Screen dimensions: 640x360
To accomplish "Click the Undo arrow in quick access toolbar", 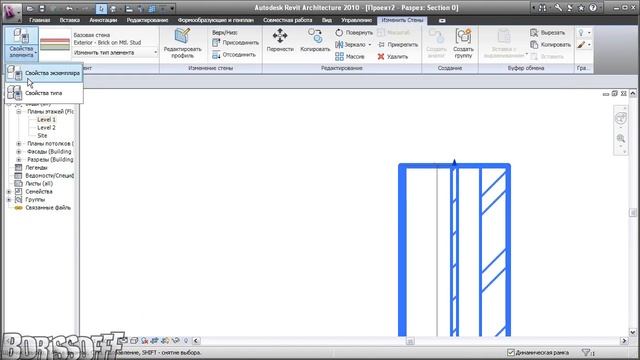I will point(69,8).
